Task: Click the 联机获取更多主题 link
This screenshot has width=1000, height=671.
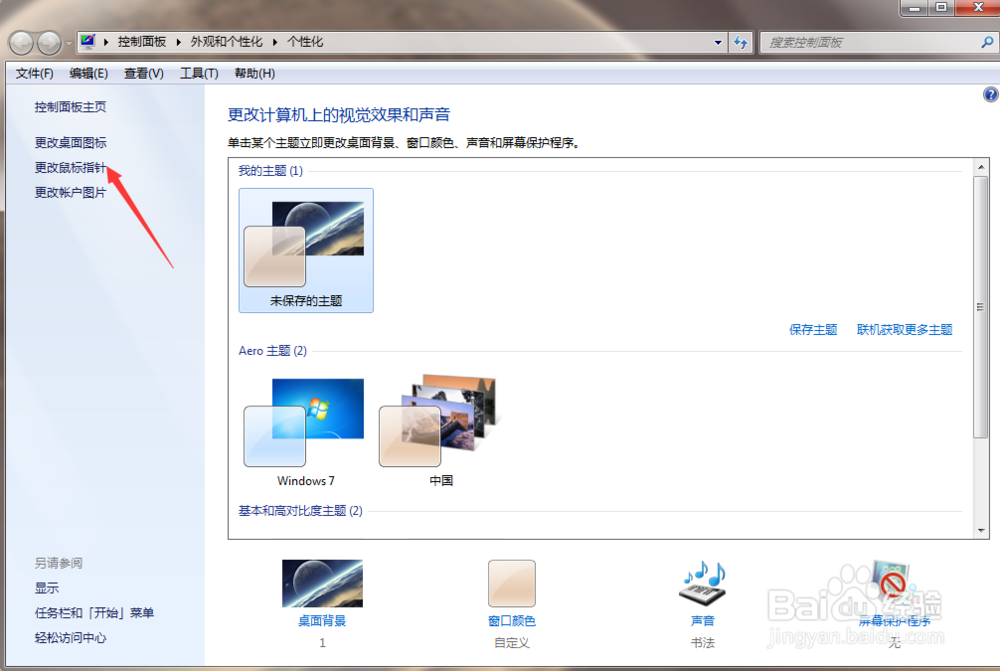Action: [905, 329]
